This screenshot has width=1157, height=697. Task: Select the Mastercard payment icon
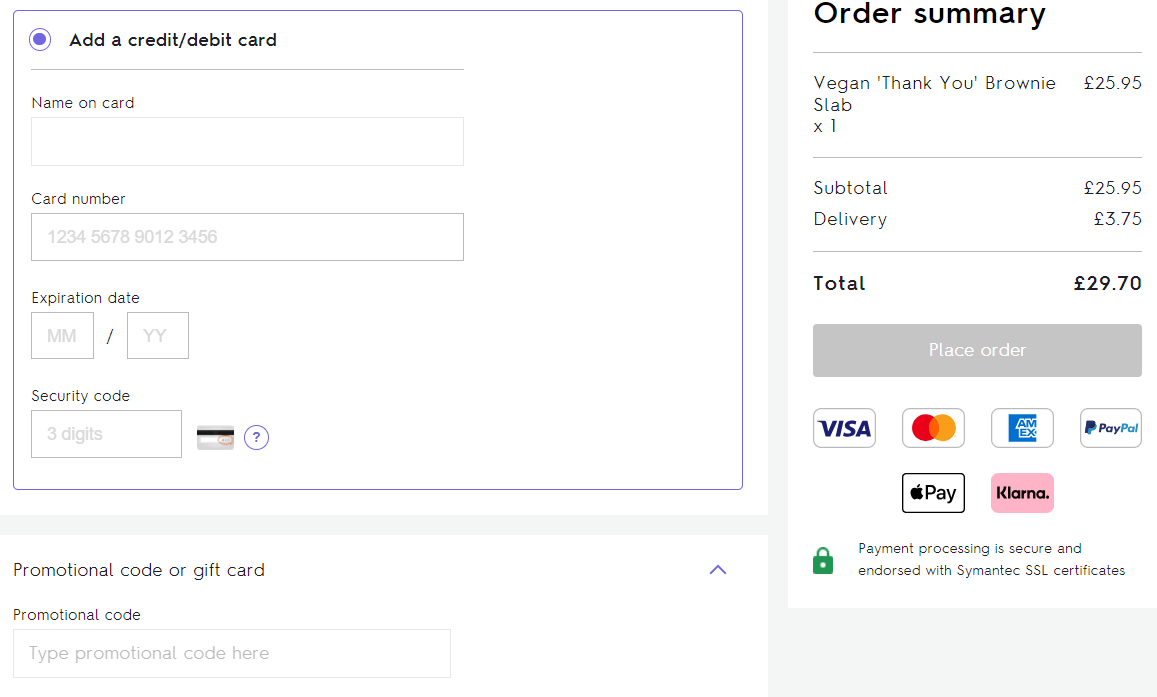pos(933,427)
